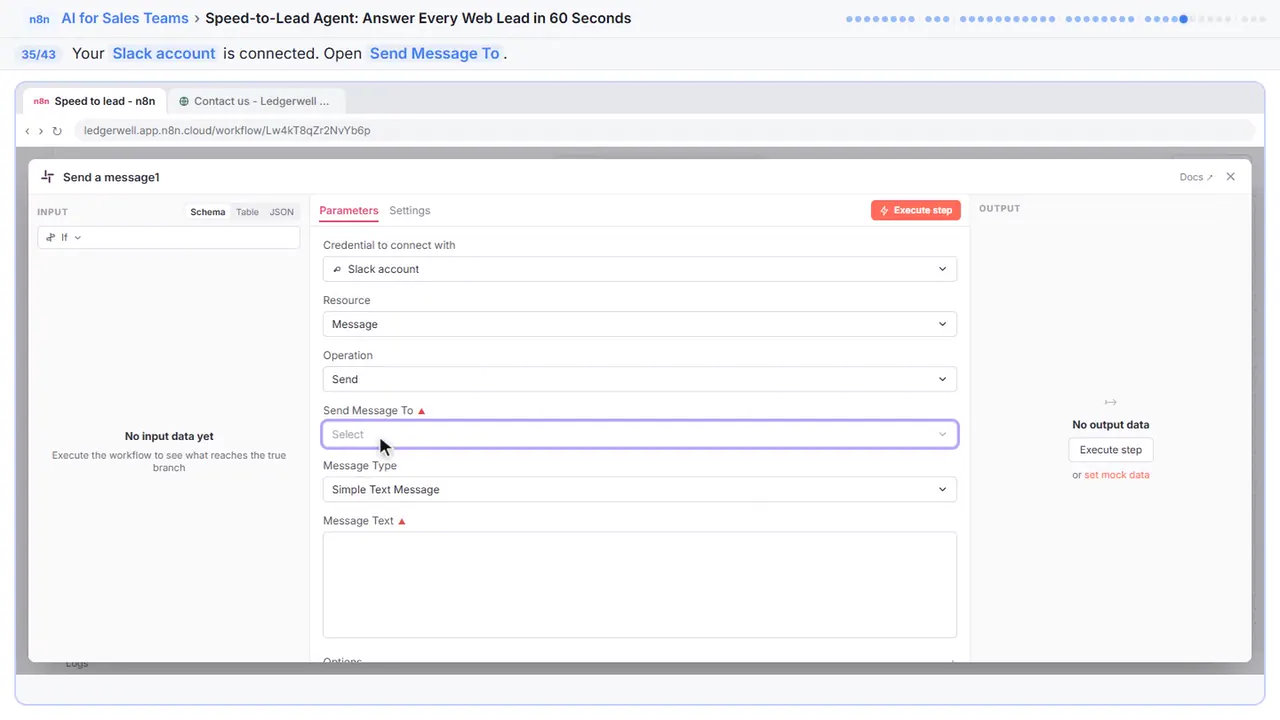The height and width of the screenshot is (720, 1280).
Task: Click the Send Message To instruction link
Action: [x=434, y=53]
